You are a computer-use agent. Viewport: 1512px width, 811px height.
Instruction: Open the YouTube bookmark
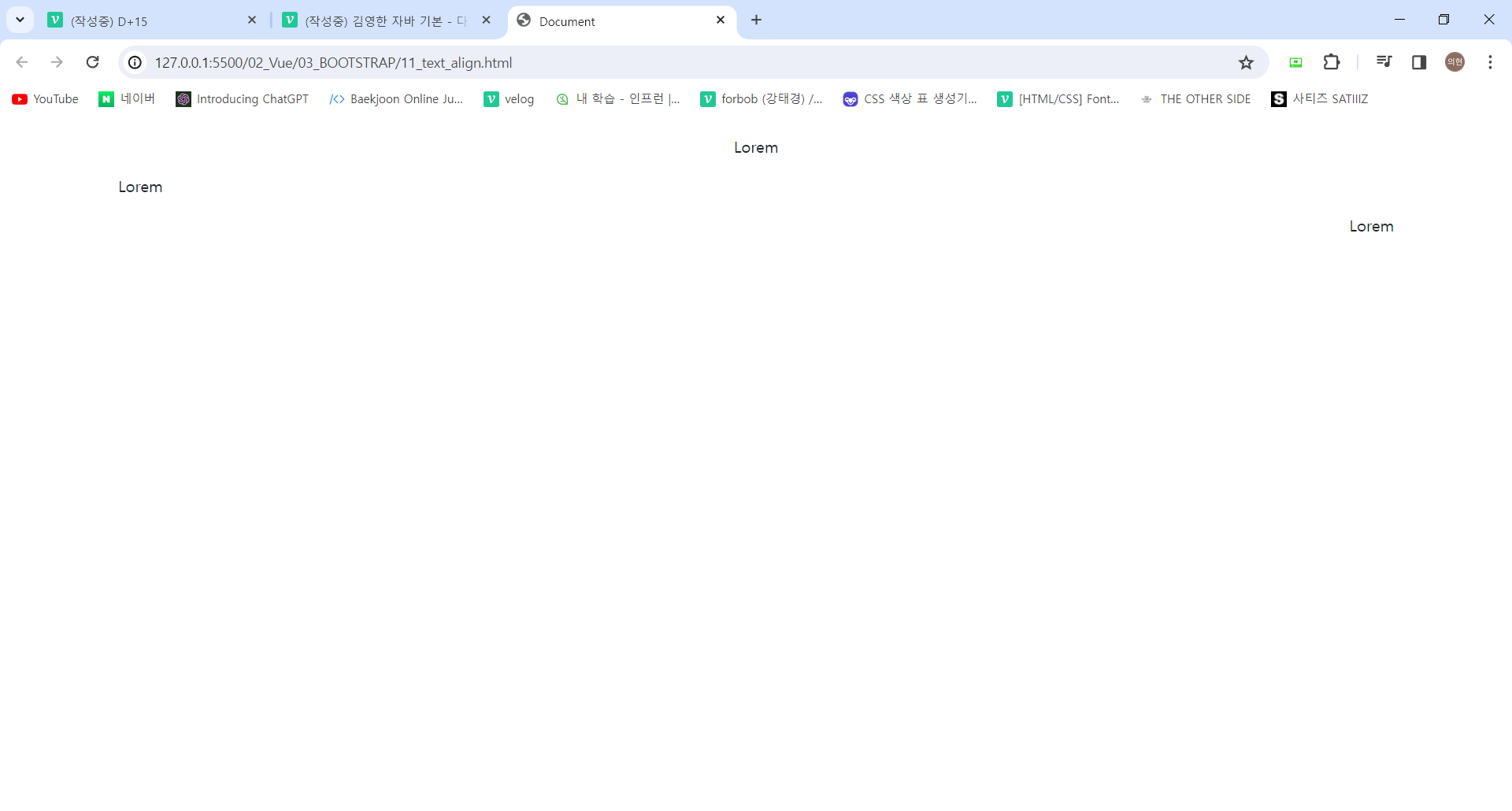pyautogui.click(x=46, y=99)
